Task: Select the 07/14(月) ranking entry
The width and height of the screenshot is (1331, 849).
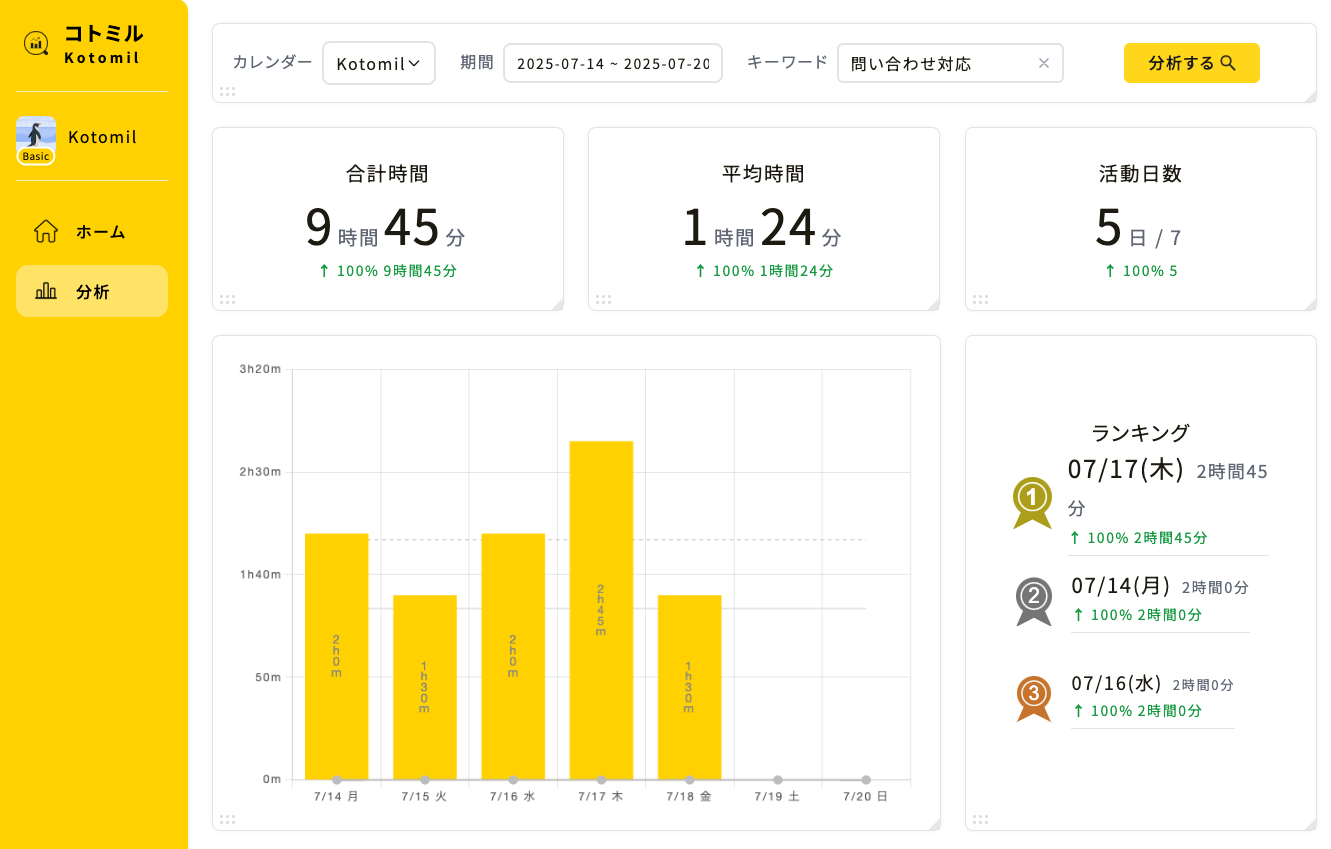Action: [1160, 600]
